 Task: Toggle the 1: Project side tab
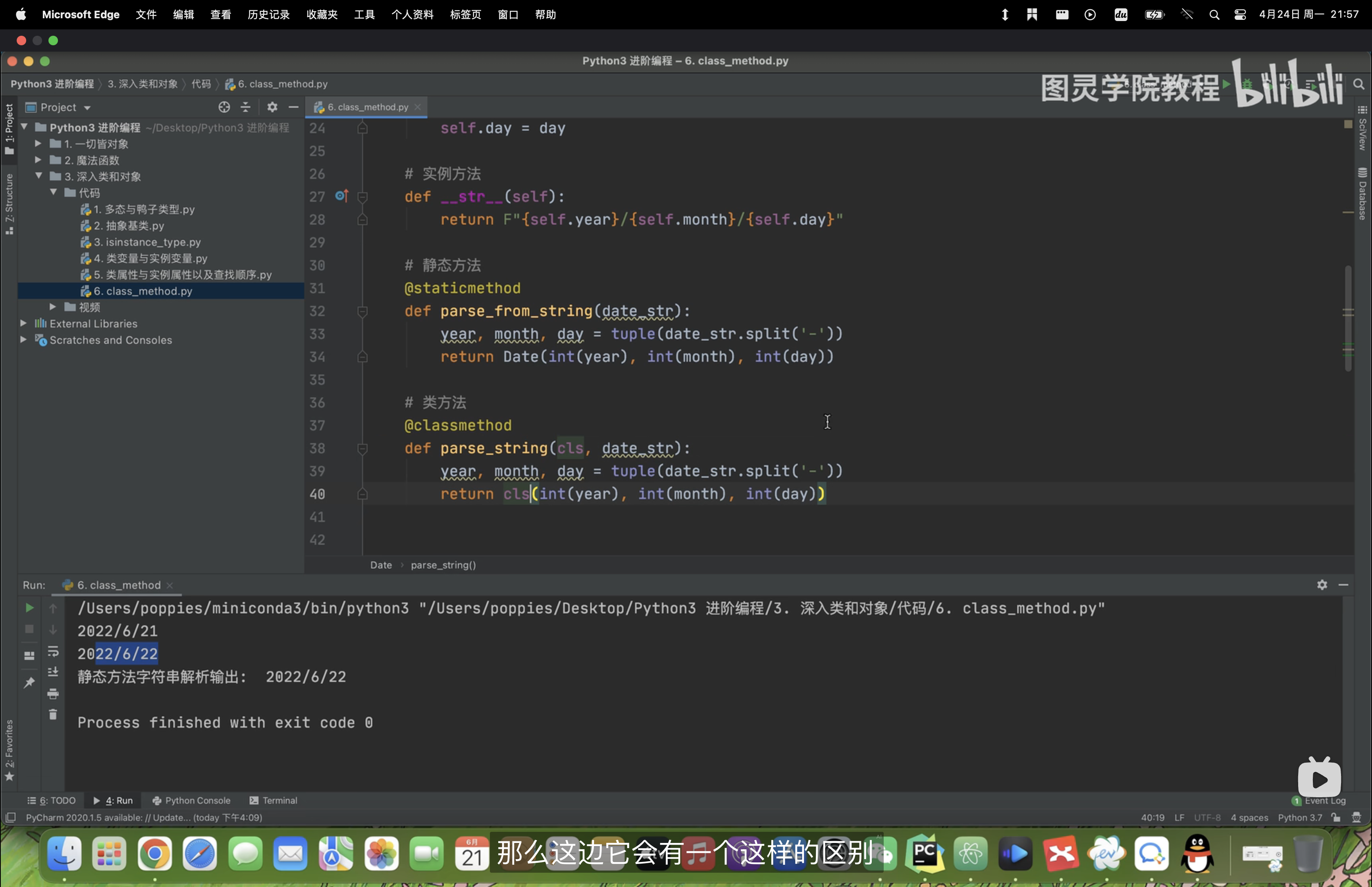(x=9, y=129)
